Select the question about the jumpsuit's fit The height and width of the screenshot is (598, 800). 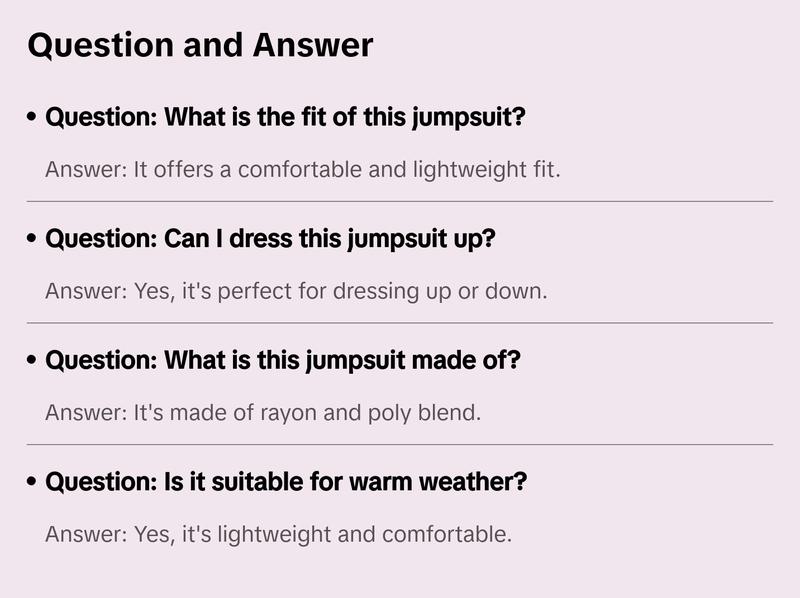pyautogui.click(x=286, y=117)
